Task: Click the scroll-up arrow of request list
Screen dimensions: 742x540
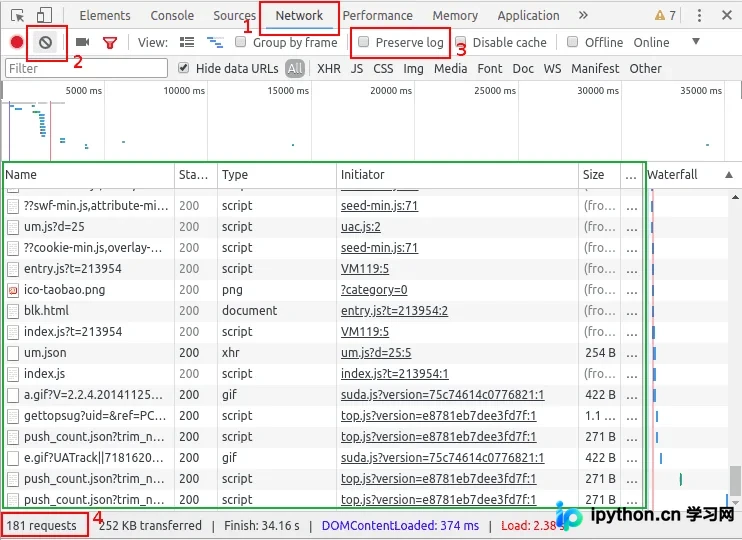Action: click(735, 197)
